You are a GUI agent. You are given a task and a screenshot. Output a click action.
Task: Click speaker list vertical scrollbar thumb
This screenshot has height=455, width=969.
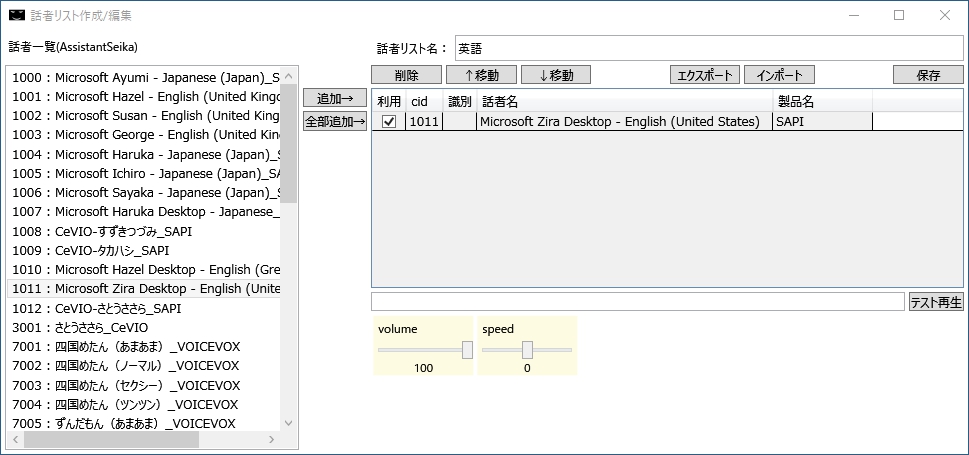tap(289, 143)
